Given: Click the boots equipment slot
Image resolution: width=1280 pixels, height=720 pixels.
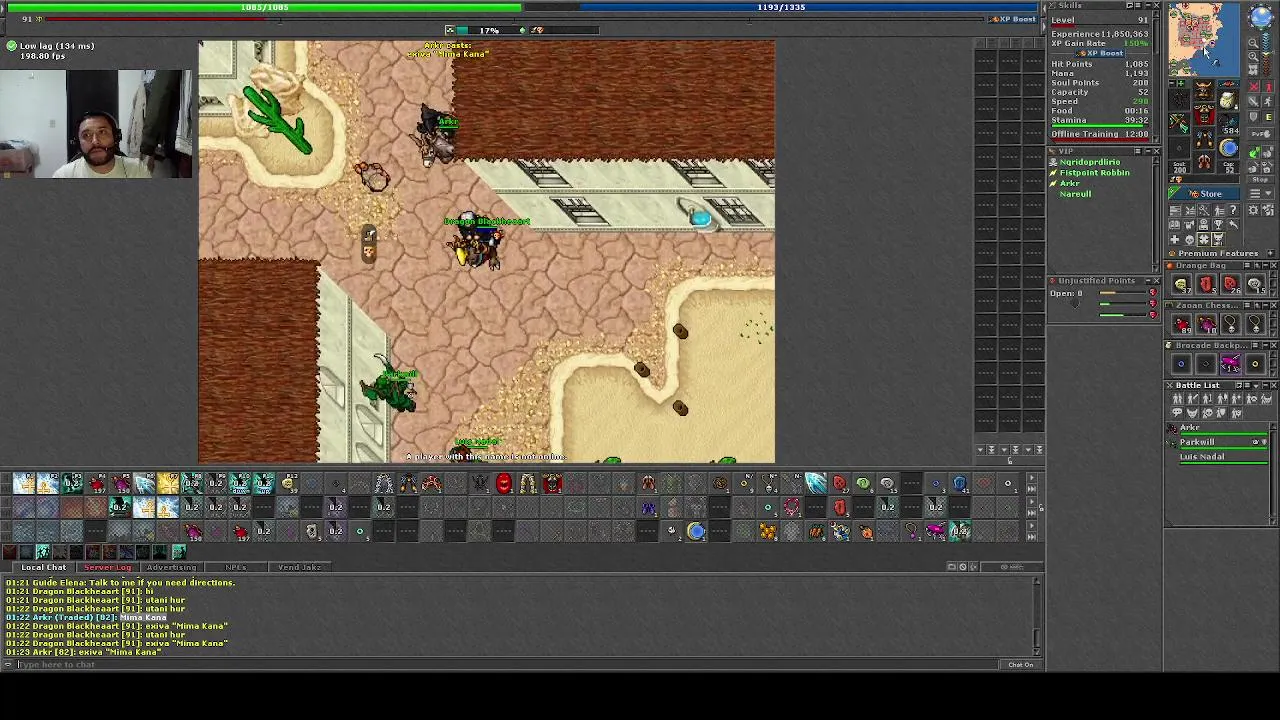Looking at the screenshot, I should point(1204,161).
